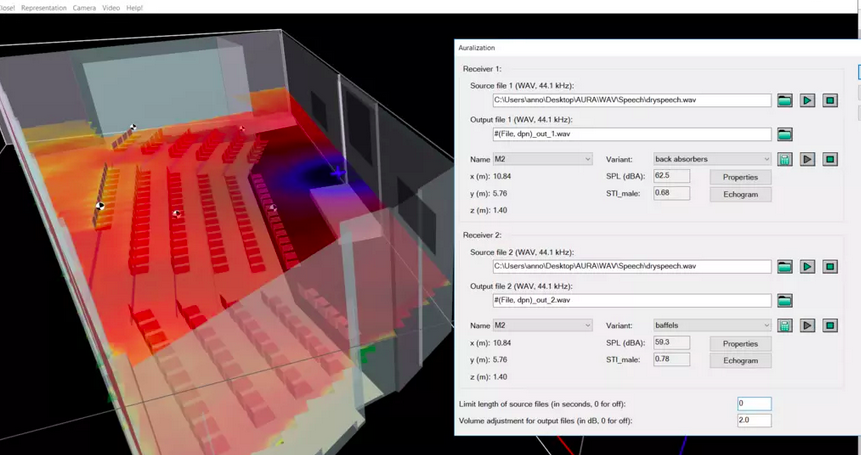Click the limit length of source files field

tap(753, 404)
